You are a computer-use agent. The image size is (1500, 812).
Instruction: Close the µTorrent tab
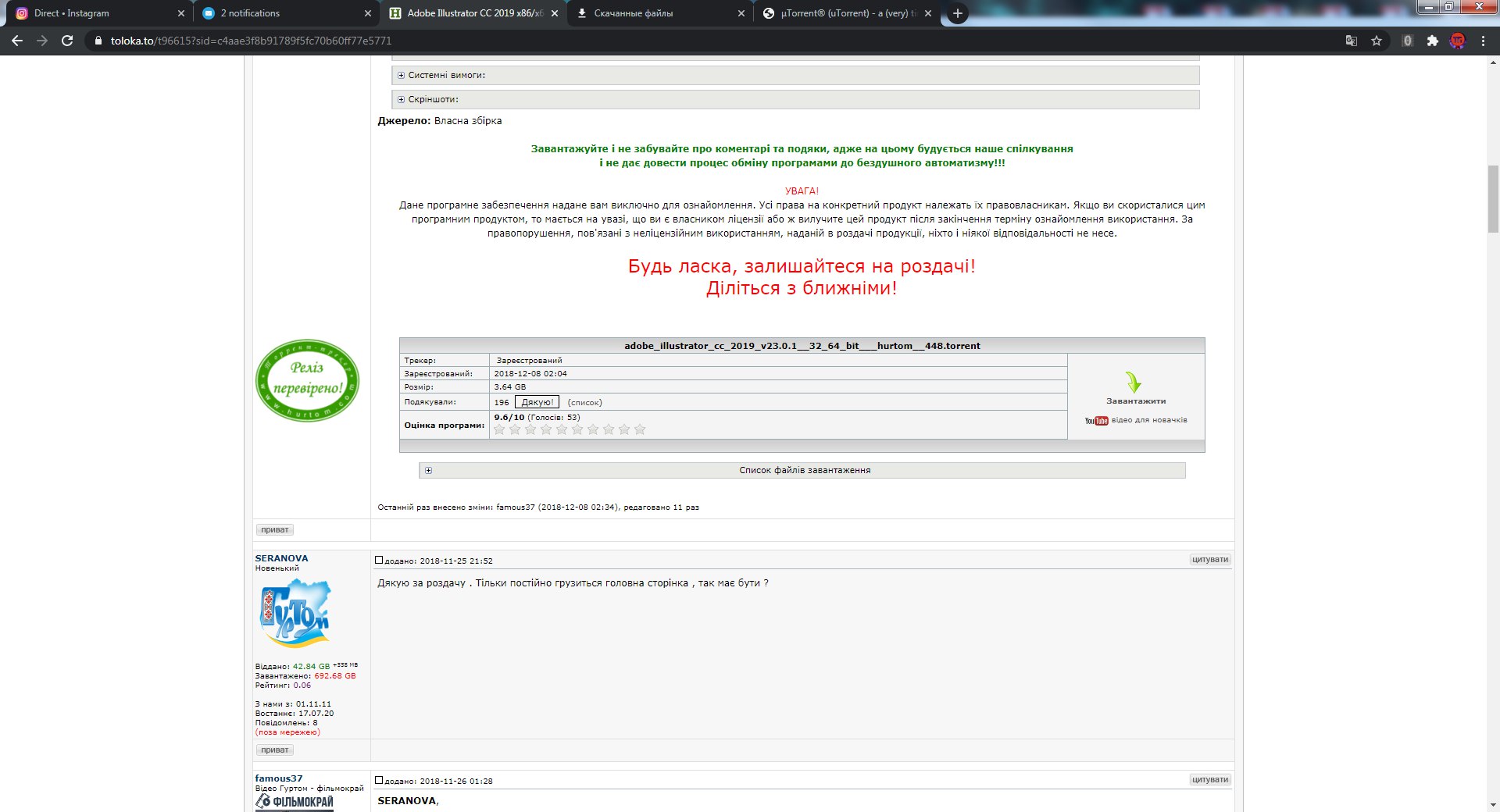click(928, 13)
